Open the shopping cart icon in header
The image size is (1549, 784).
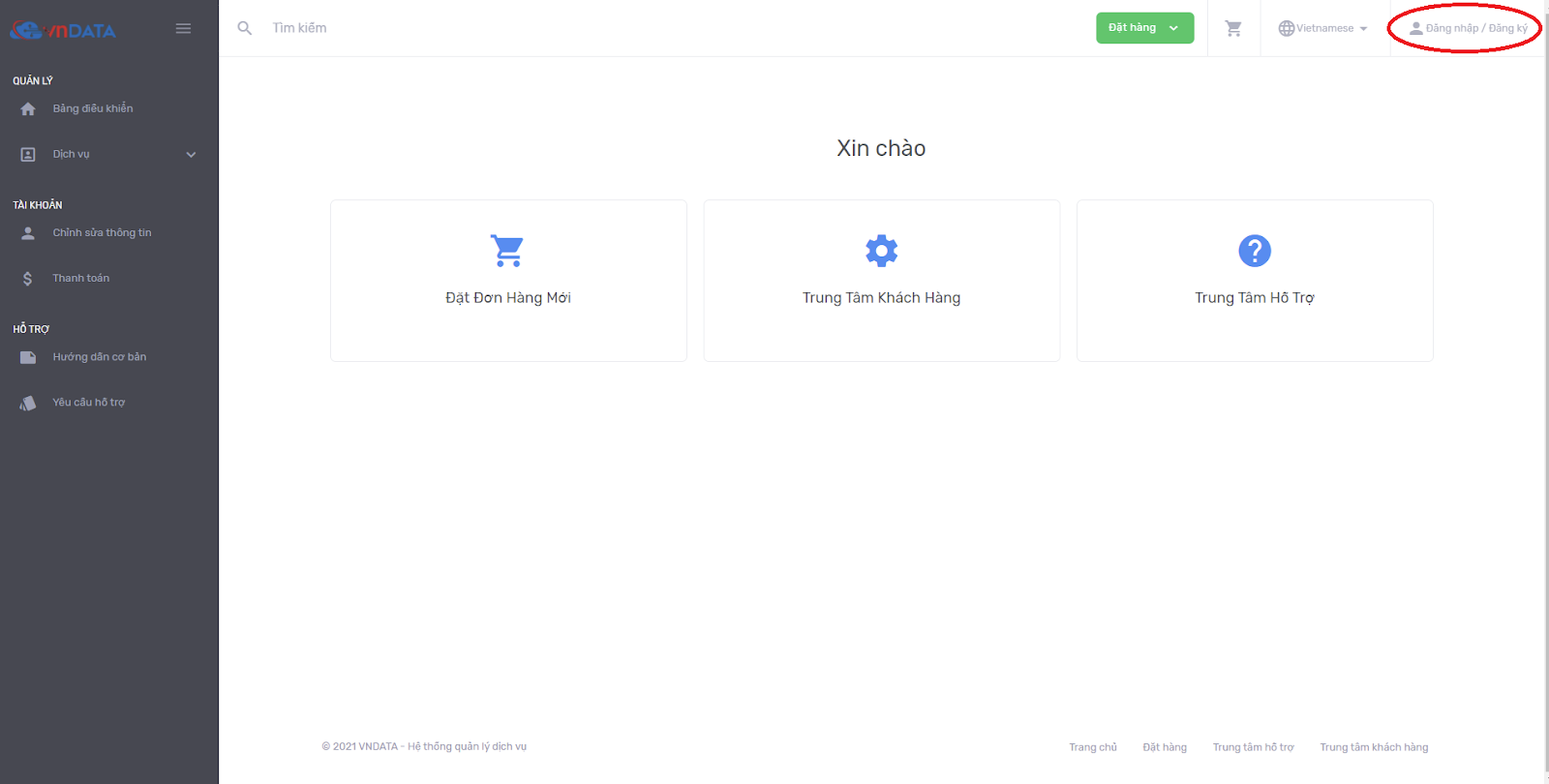[1233, 28]
